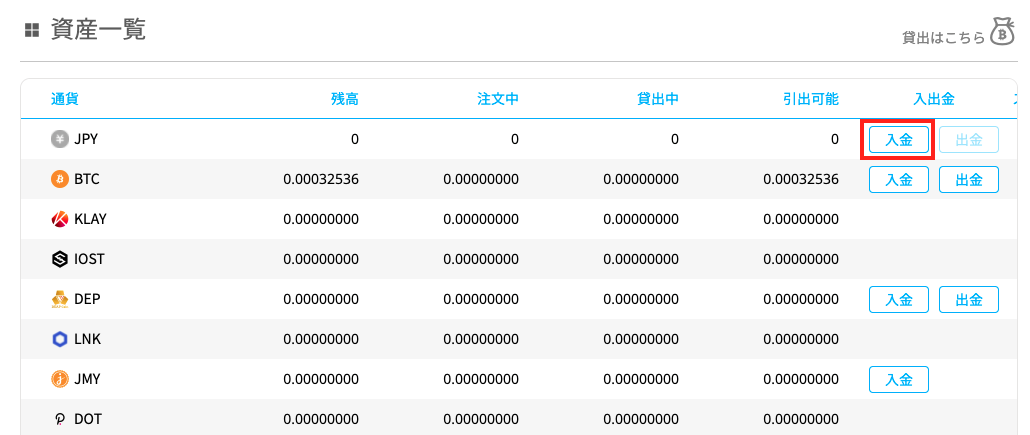Viewport: 1030px width, 435px height.
Task: Sort by 引出可能 column header
Action: click(811, 99)
